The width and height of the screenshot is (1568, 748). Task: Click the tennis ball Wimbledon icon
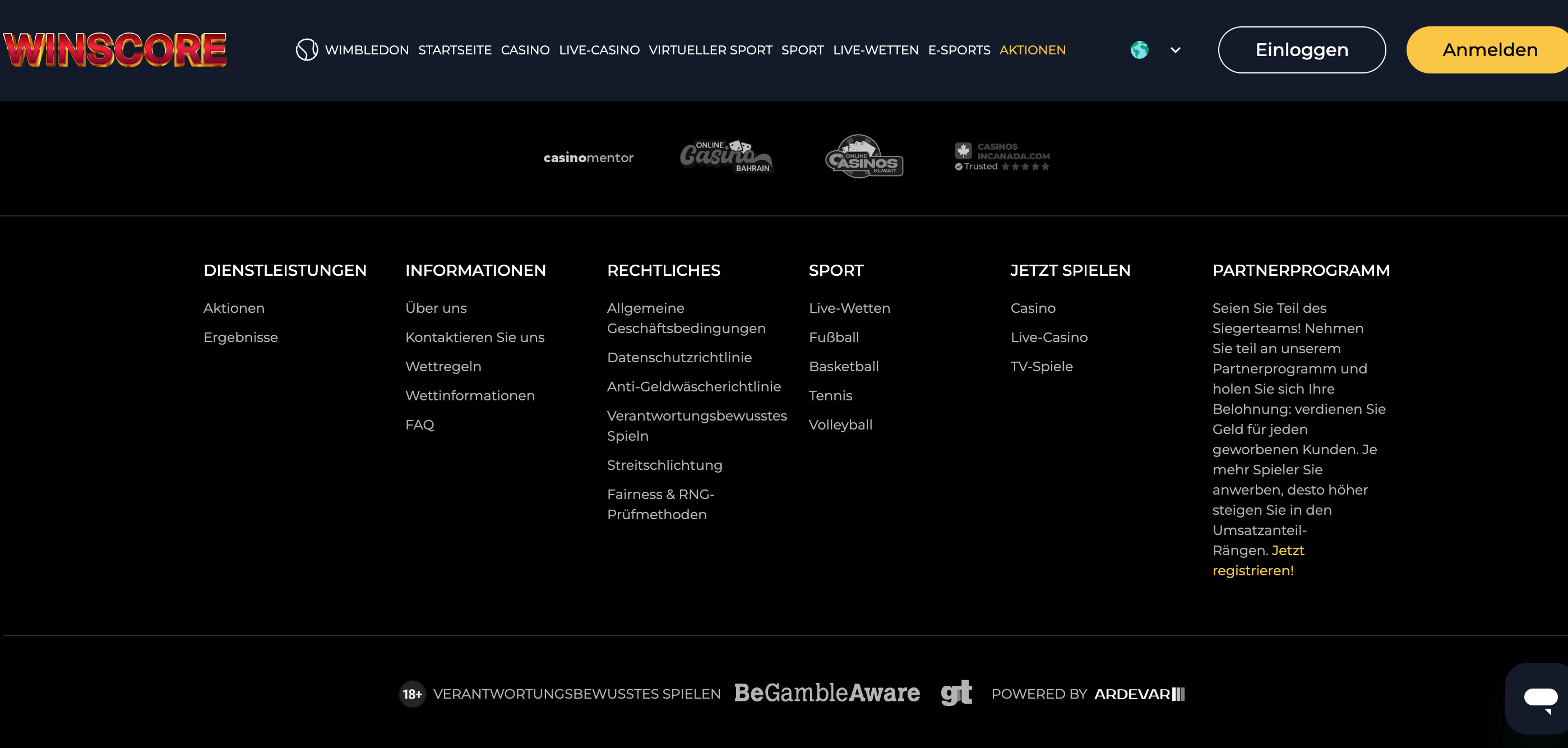(307, 49)
